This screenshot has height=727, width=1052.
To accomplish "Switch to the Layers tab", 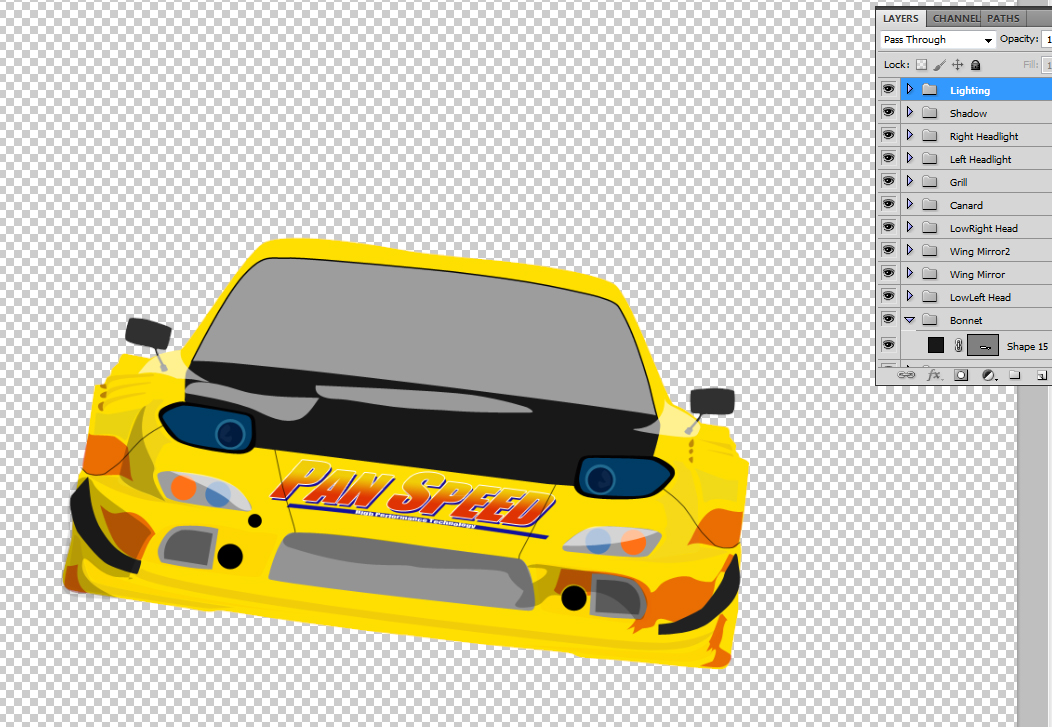I will coord(900,18).
